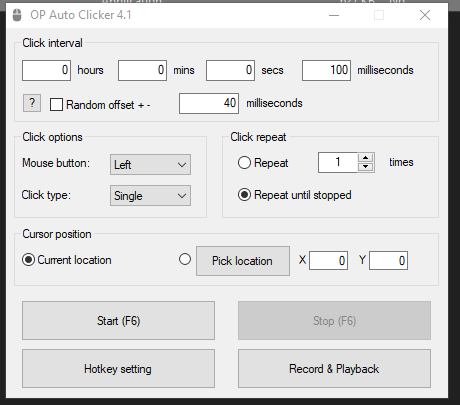
Task: Click the Stop (F6) button
Action: pyautogui.click(x=334, y=321)
